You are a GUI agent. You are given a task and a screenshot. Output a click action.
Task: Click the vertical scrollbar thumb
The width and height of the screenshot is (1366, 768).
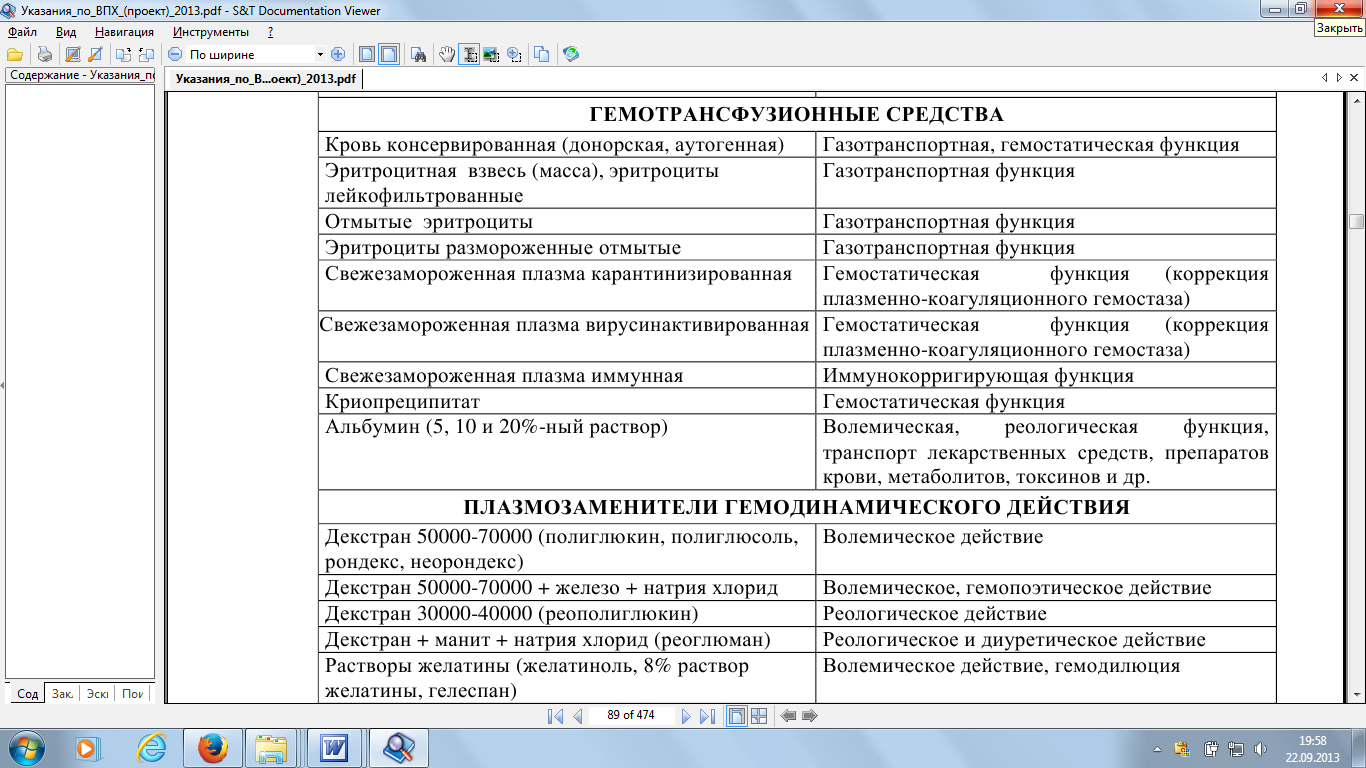point(1356,222)
